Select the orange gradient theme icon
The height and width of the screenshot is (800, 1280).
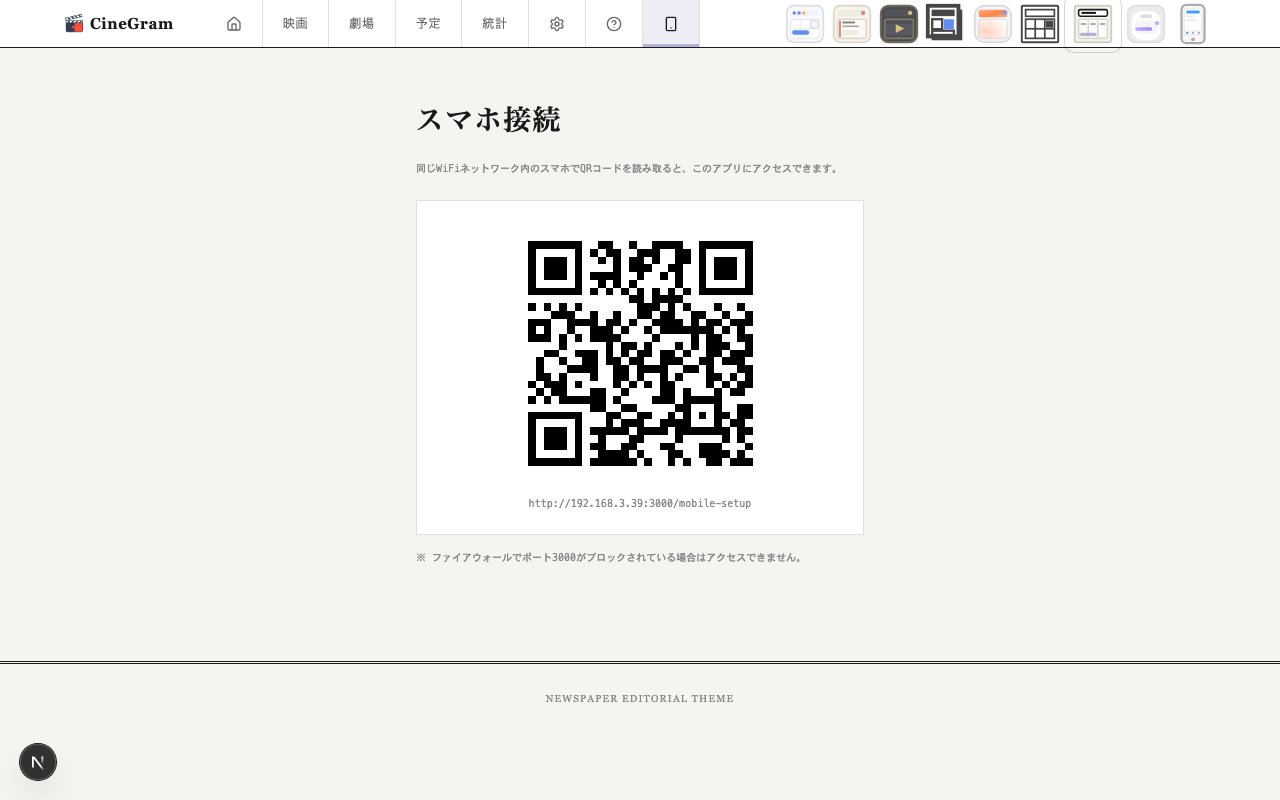(991, 23)
